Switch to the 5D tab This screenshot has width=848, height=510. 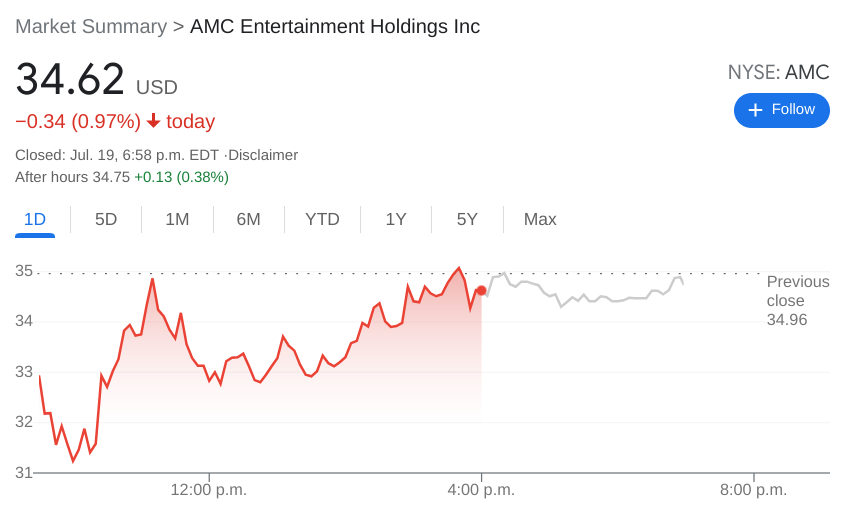click(x=106, y=219)
